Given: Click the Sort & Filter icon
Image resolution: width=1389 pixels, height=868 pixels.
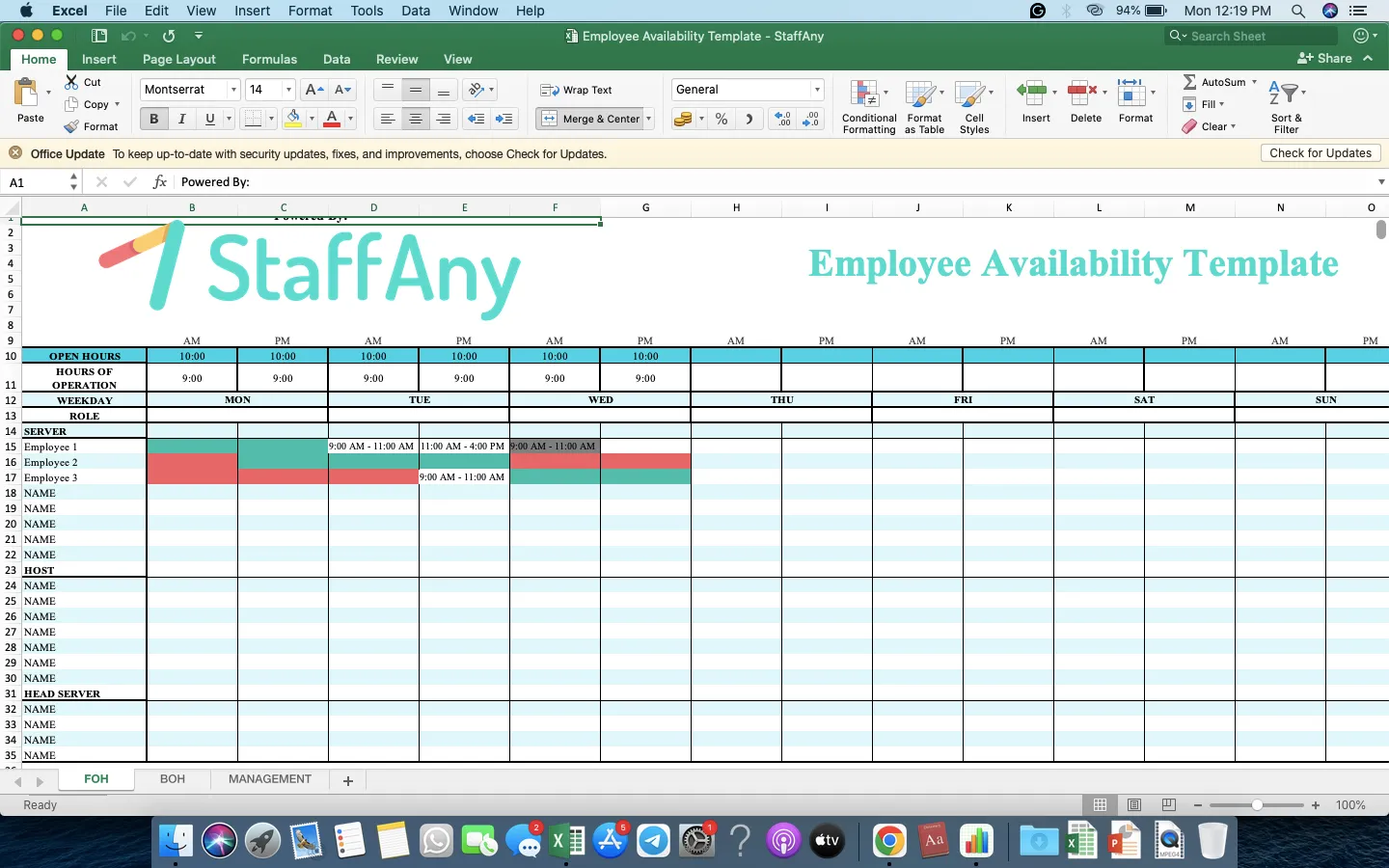Looking at the screenshot, I should pos(1283,94).
